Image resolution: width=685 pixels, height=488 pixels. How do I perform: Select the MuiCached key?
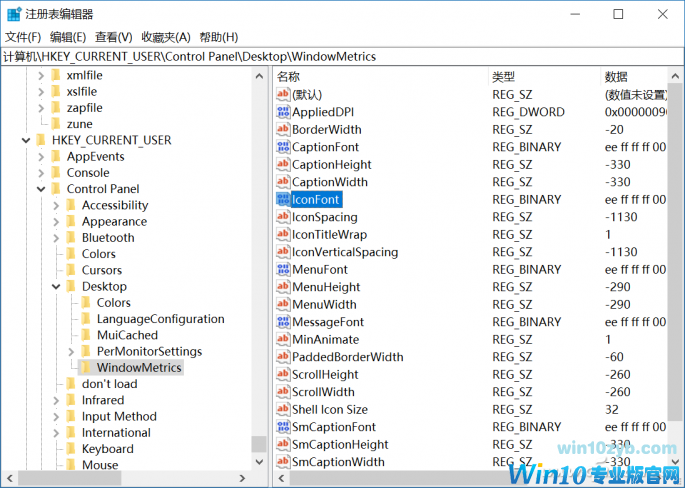click(x=127, y=335)
